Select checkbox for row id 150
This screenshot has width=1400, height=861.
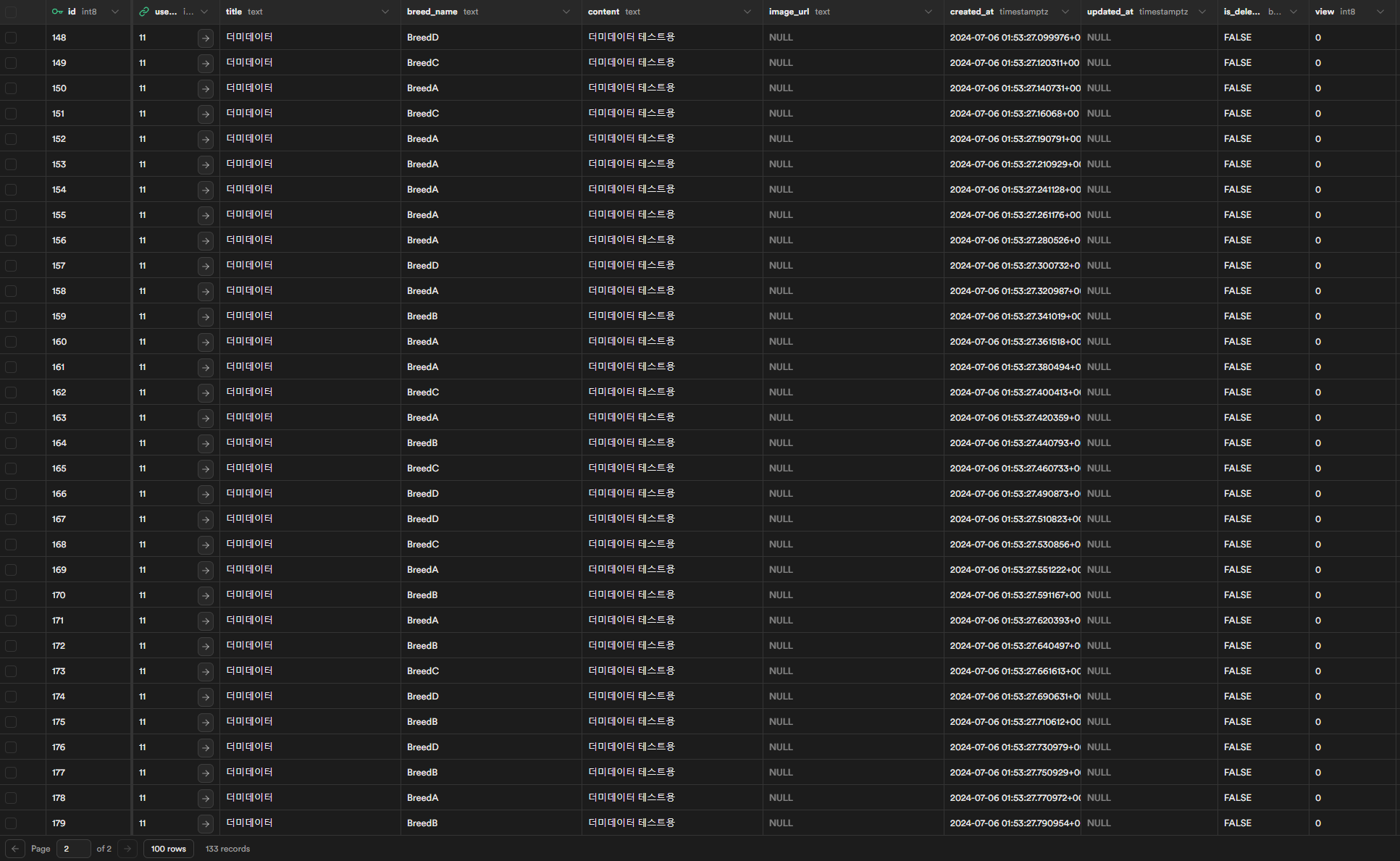(x=11, y=88)
